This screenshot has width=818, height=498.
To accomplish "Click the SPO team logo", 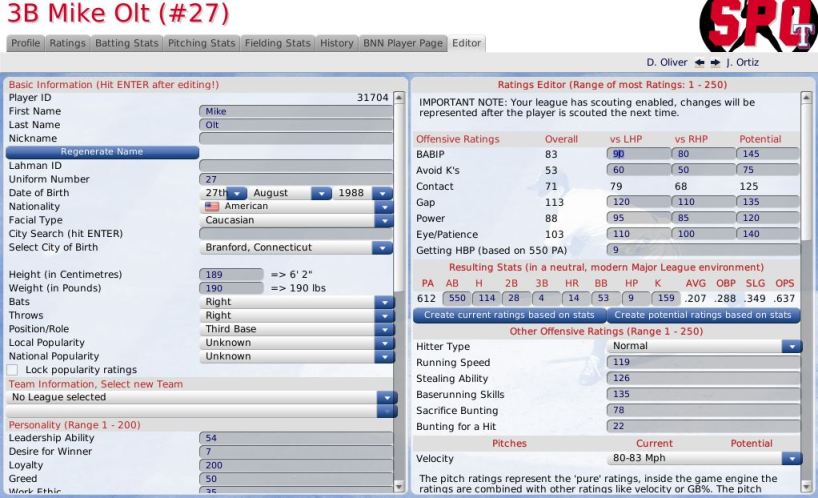I will [758, 25].
